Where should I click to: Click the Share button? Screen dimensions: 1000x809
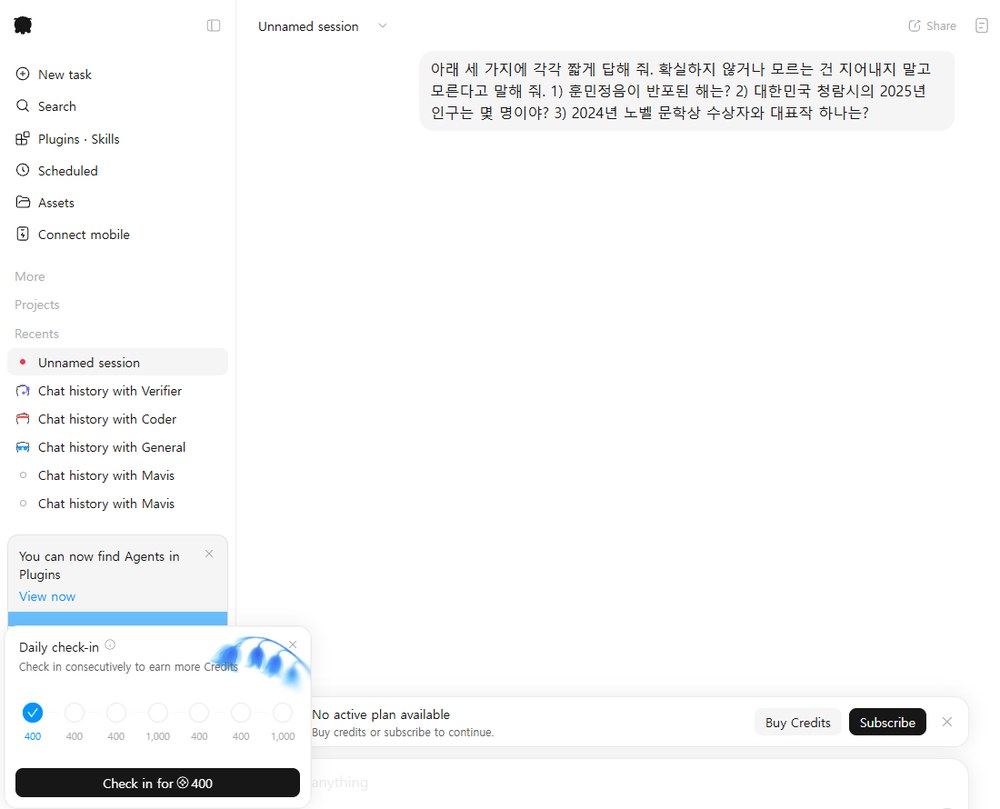pos(932,26)
